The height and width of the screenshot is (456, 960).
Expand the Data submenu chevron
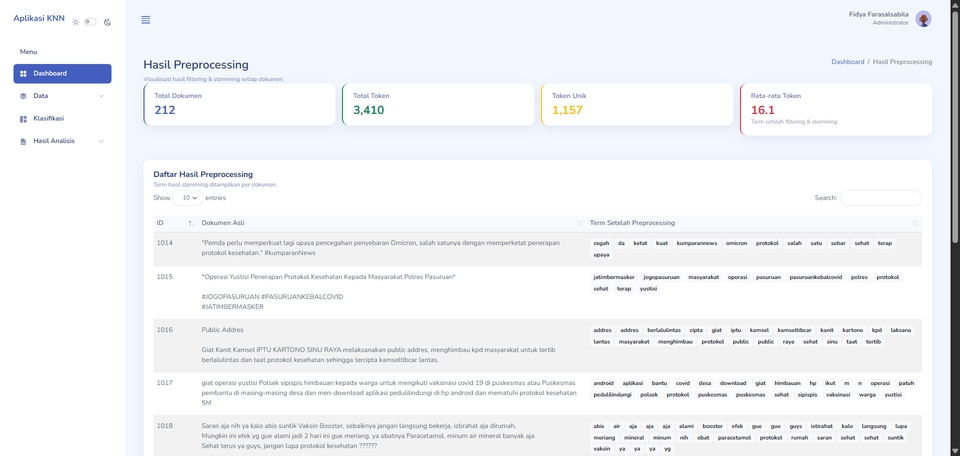pos(101,96)
